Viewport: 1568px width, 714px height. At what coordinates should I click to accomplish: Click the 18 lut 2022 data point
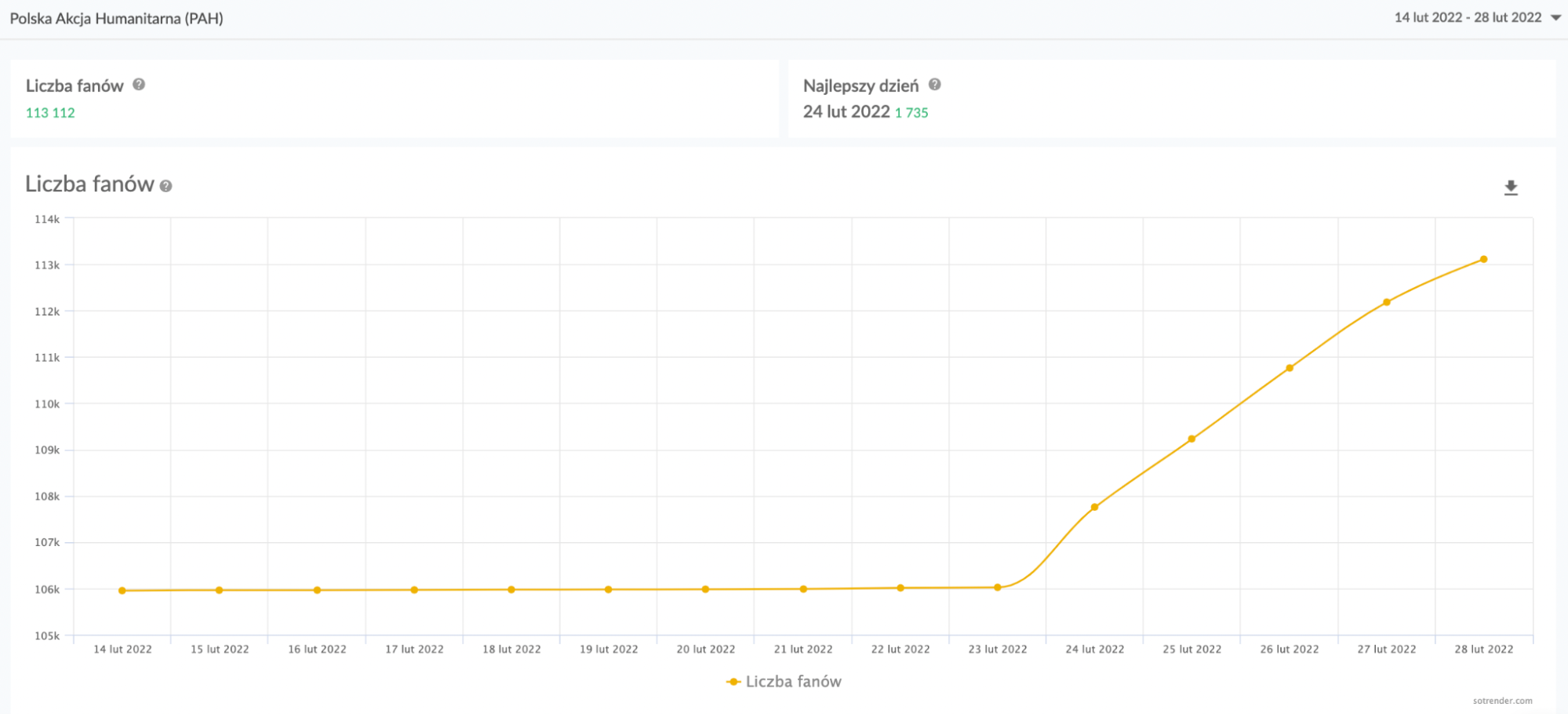511,589
